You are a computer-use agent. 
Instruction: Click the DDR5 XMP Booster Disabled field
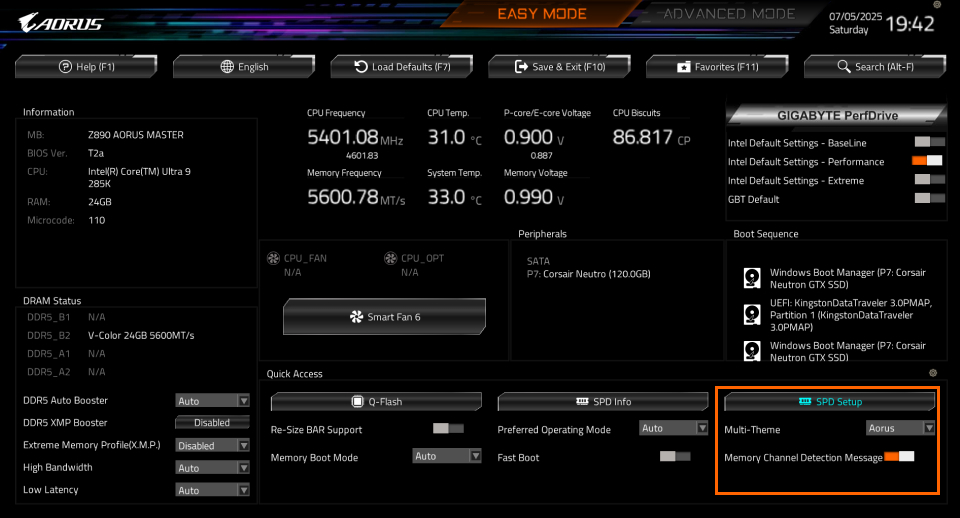(212, 422)
